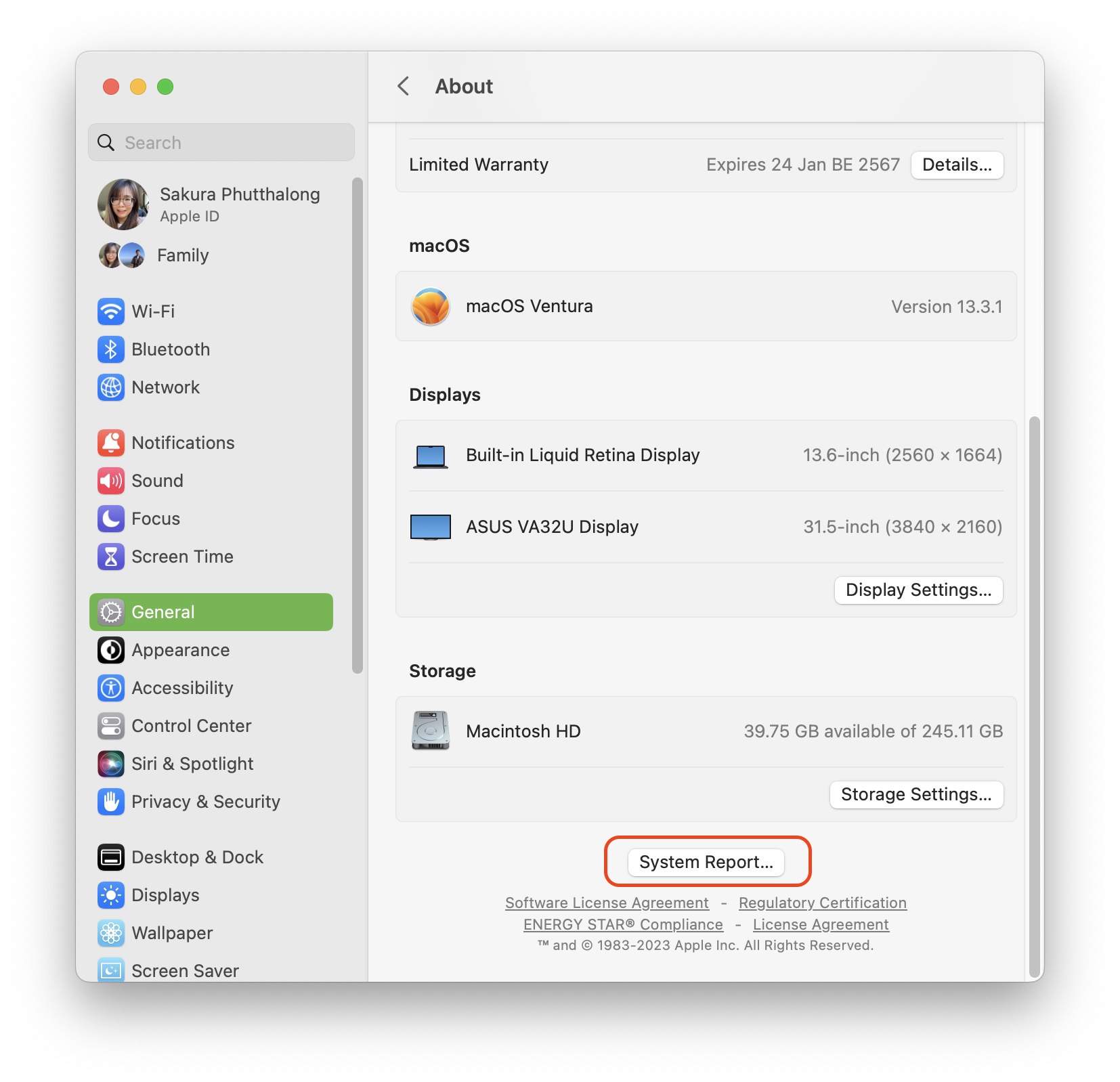
Task: Open the Privacy & Security hand icon
Action: [x=110, y=802]
